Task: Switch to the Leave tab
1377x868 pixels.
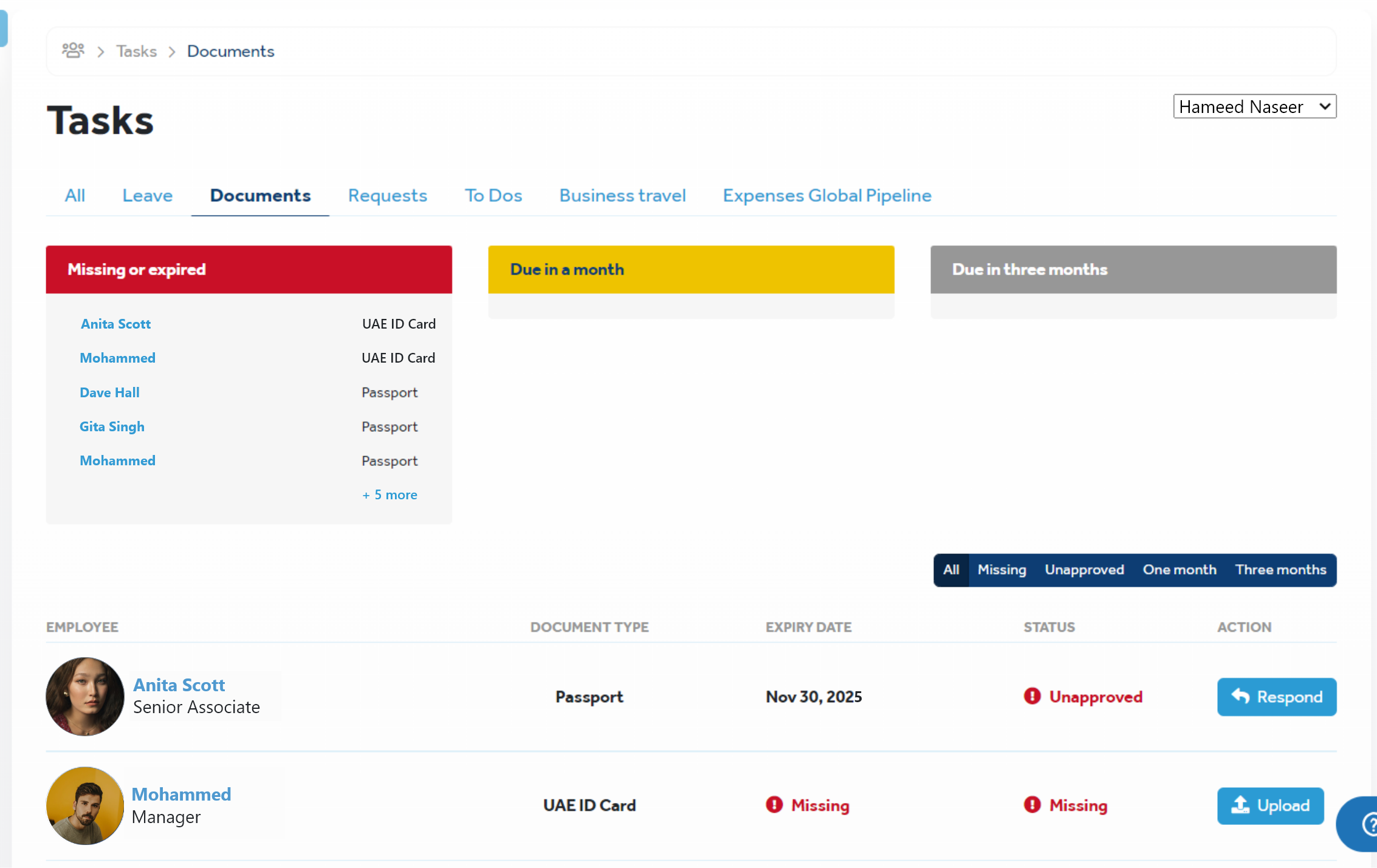Action: [x=147, y=196]
